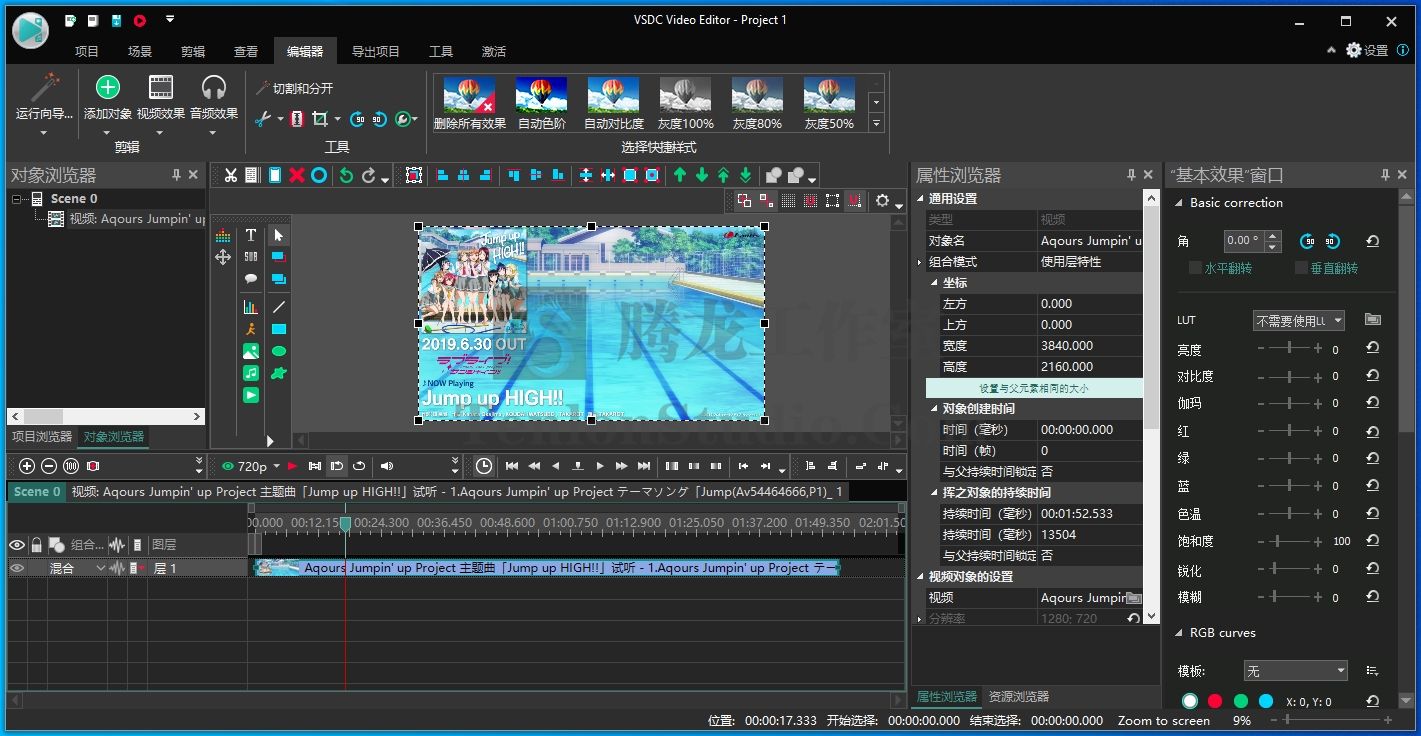Viewport: 1421px width, 736px height.
Task: Click the green undo arrow
Action: (346, 175)
